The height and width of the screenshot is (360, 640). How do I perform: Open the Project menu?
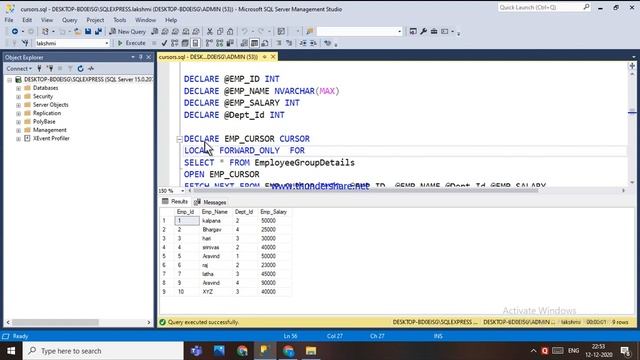pos(95,20)
